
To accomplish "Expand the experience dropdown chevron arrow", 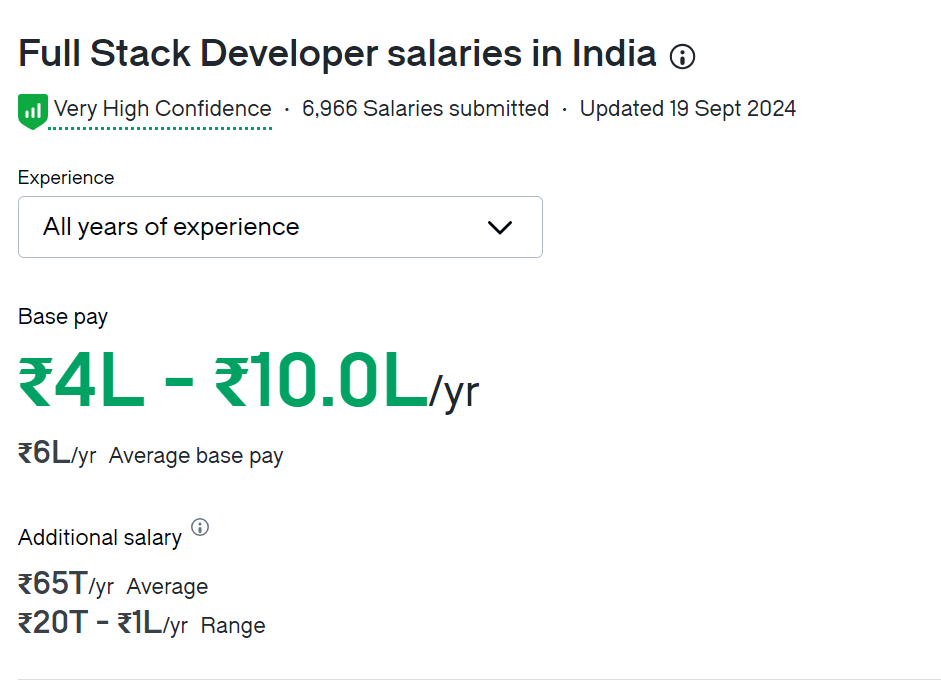I will tap(499, 227).
